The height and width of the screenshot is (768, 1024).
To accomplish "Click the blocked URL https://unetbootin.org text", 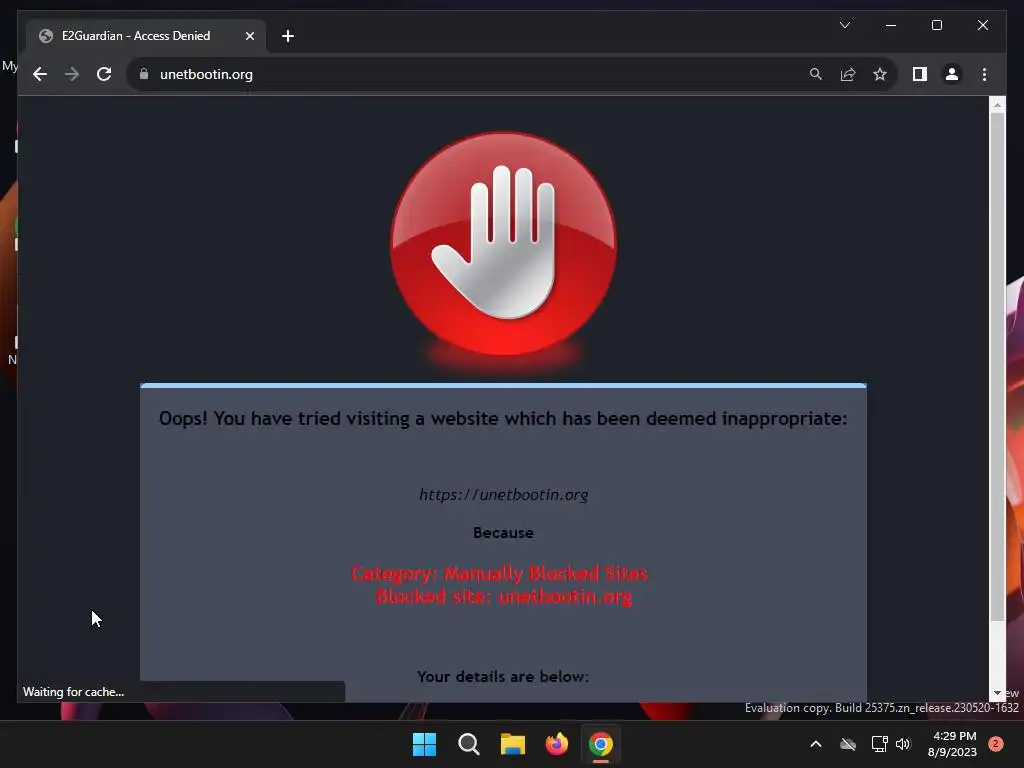I will [504, 494].
